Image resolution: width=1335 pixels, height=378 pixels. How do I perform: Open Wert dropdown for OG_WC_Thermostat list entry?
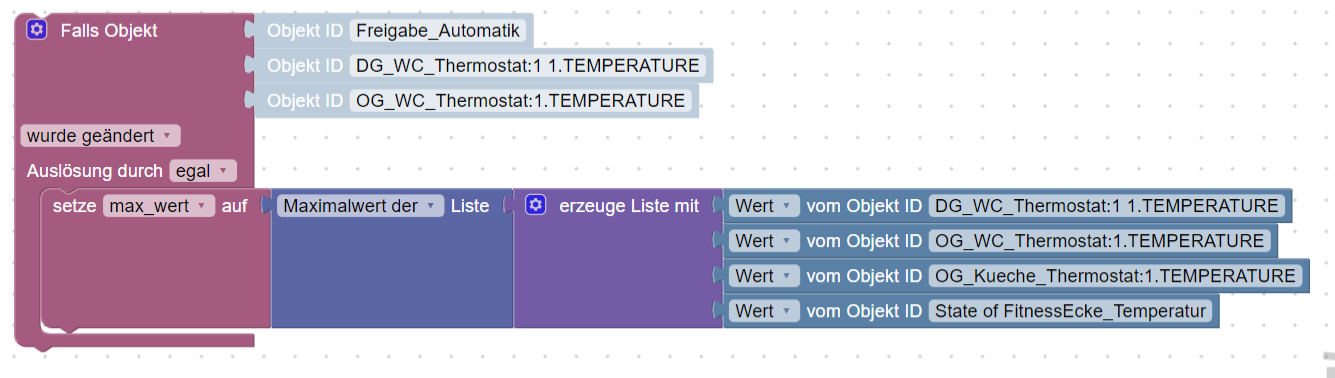[764, 241]
